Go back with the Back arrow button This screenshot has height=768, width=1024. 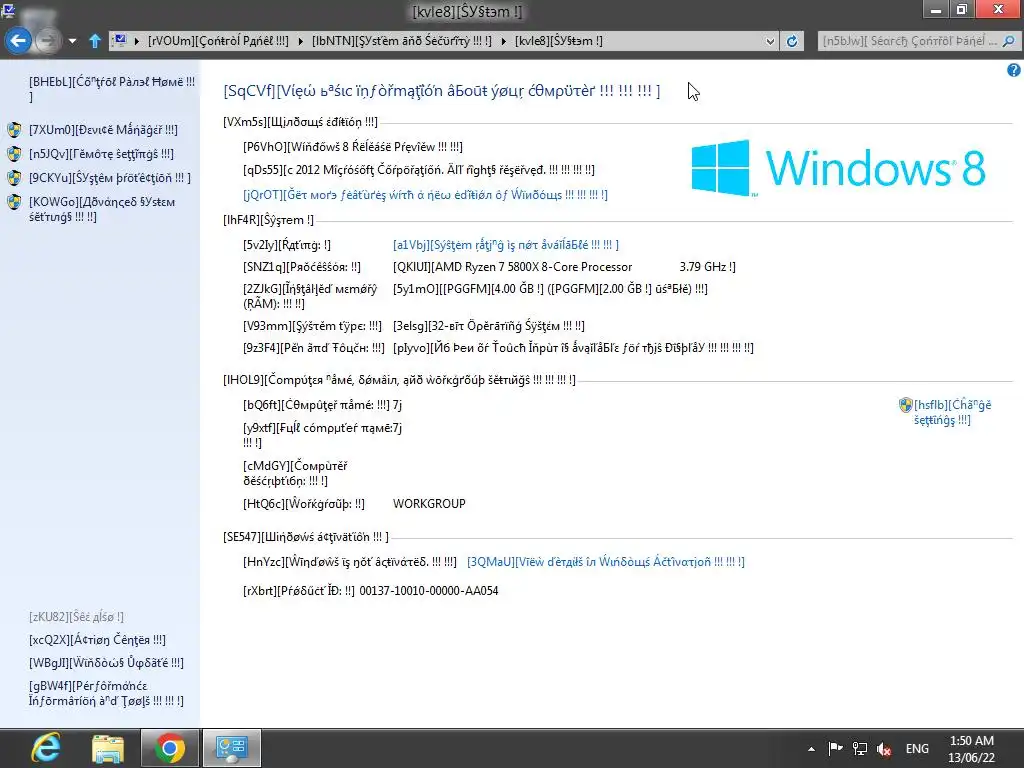pos(18,40)
